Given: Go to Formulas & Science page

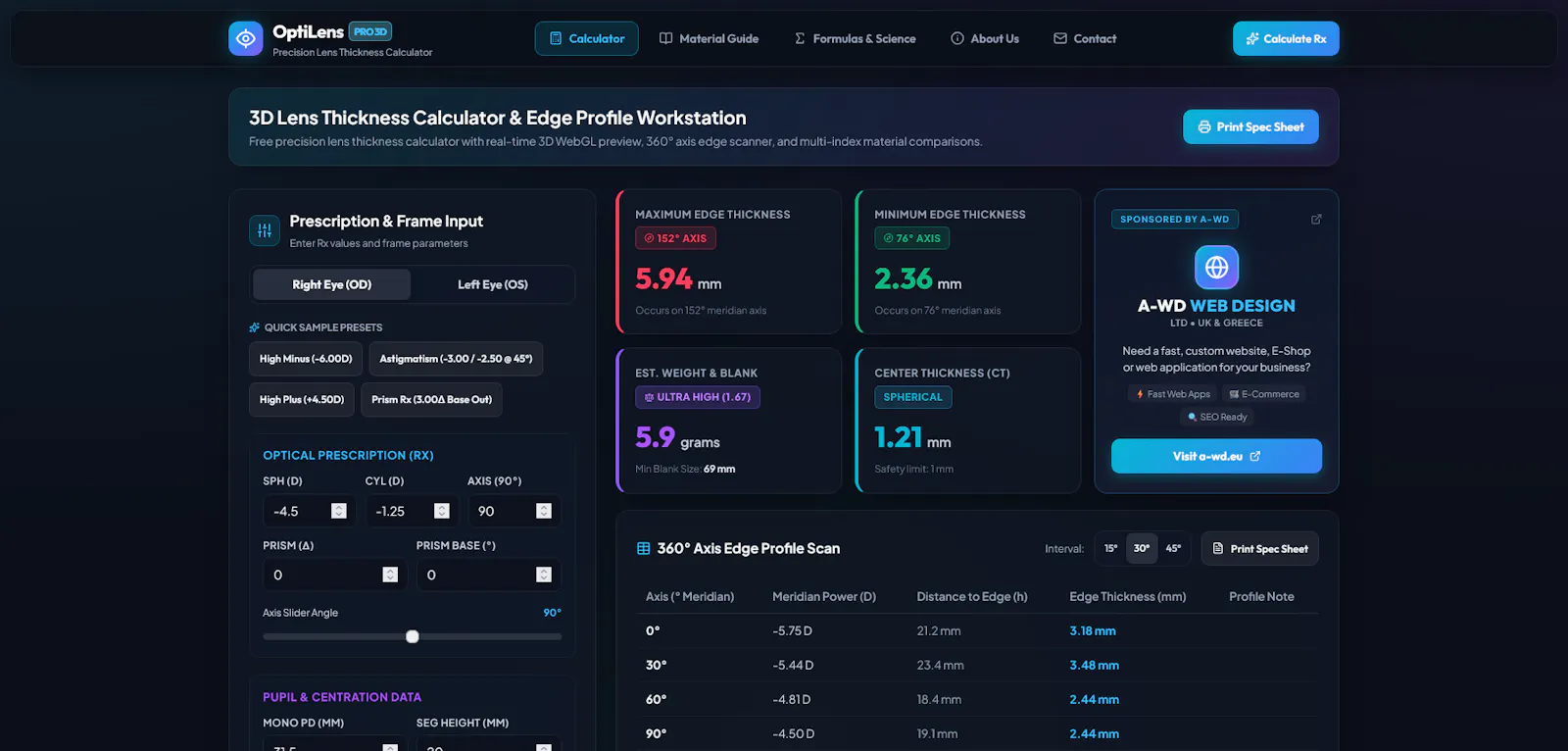Looking at the screenshot, I should [x=855, y=38].
